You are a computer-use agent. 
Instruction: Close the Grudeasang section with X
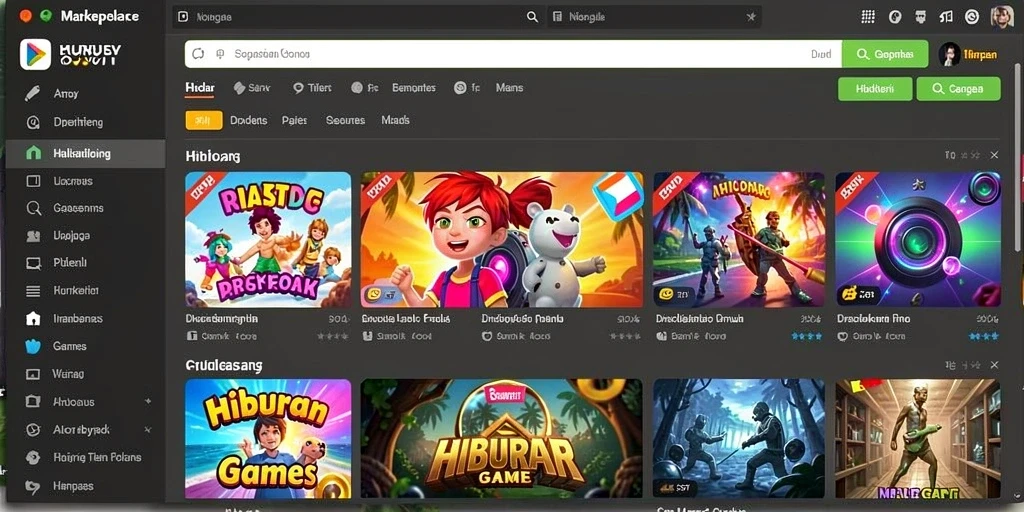[994, 365]
